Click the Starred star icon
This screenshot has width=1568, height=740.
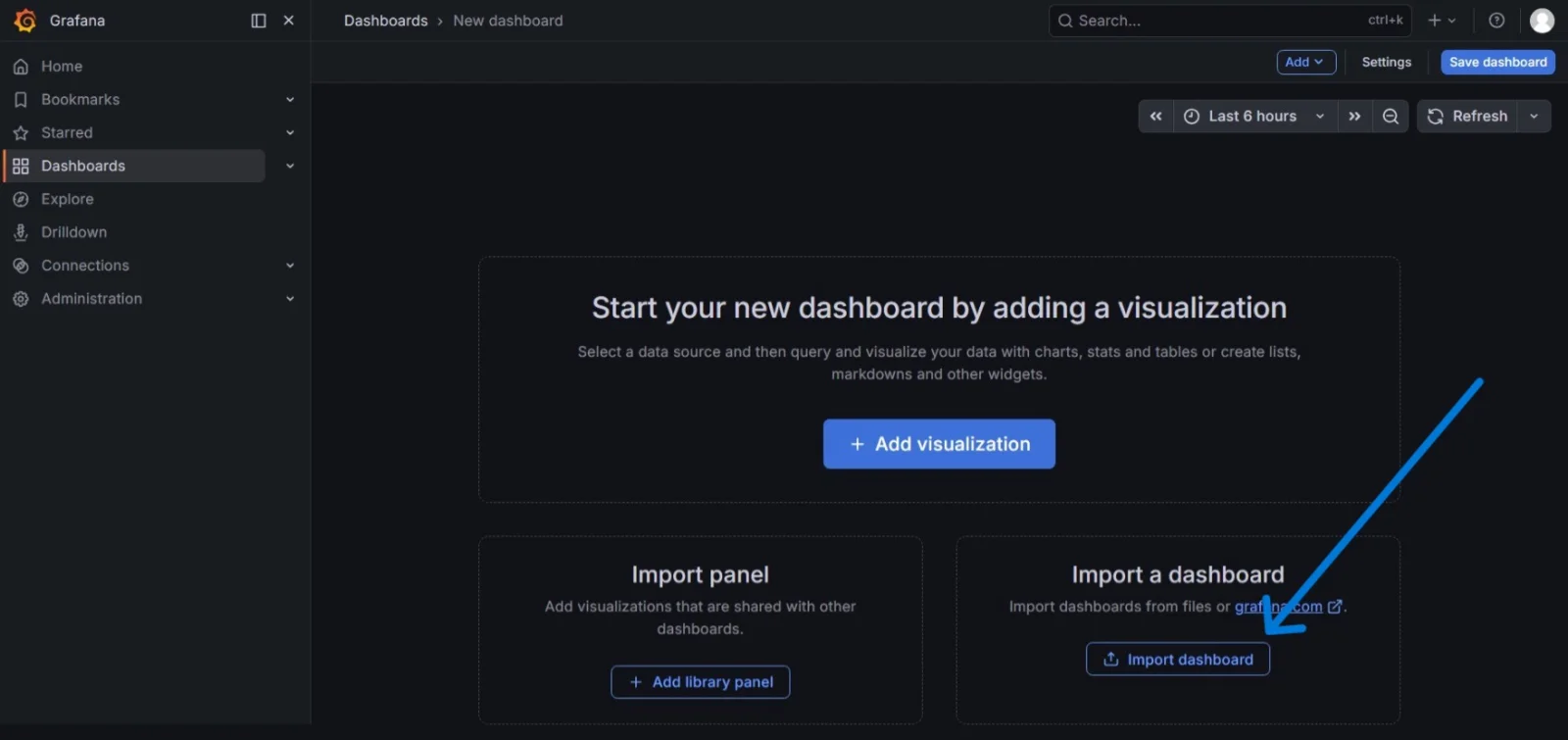pos(21,133)
